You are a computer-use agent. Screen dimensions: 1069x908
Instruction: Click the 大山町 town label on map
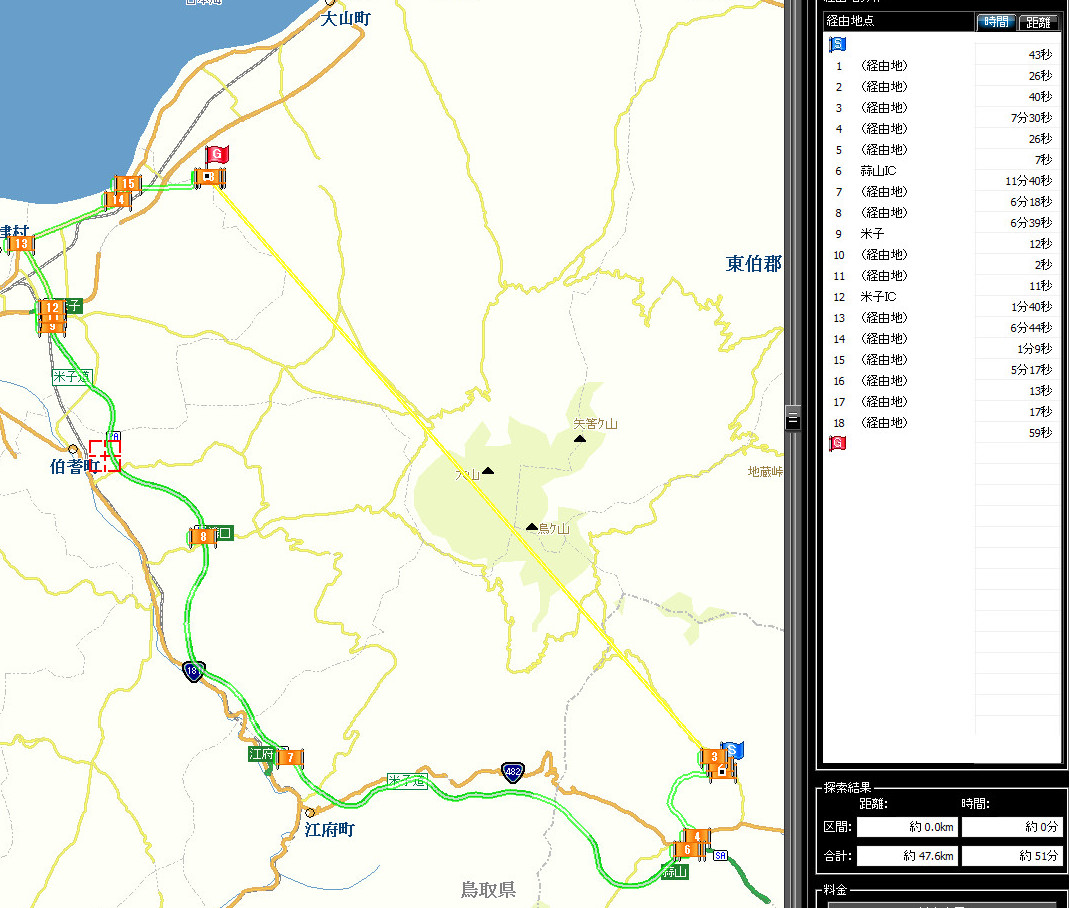(x=346, y=19)
